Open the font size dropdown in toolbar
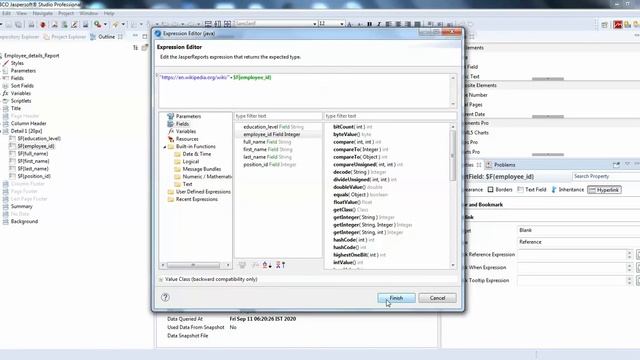This screenshot has height=360, width=640. pyautogui.click(x=342, y=24)
